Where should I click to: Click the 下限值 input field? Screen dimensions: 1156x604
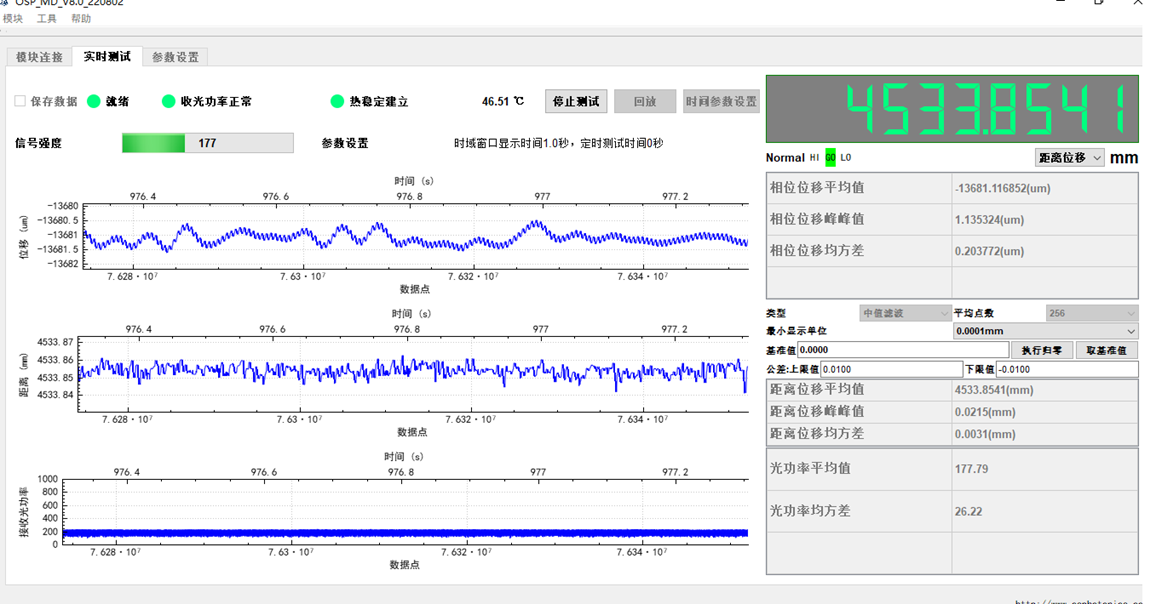pos(1067,369)
